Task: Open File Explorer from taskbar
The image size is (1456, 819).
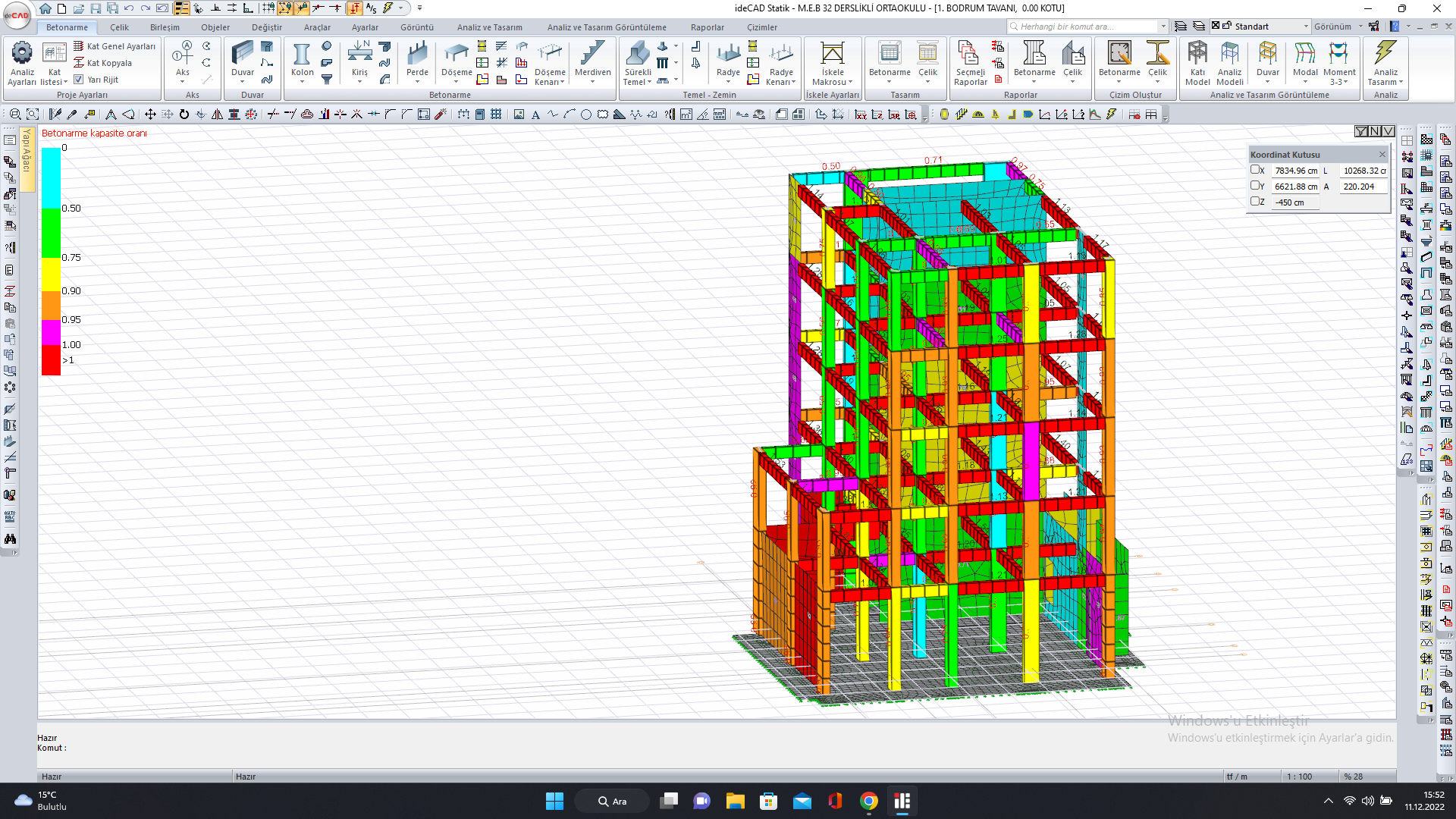Action: (735, 802)
